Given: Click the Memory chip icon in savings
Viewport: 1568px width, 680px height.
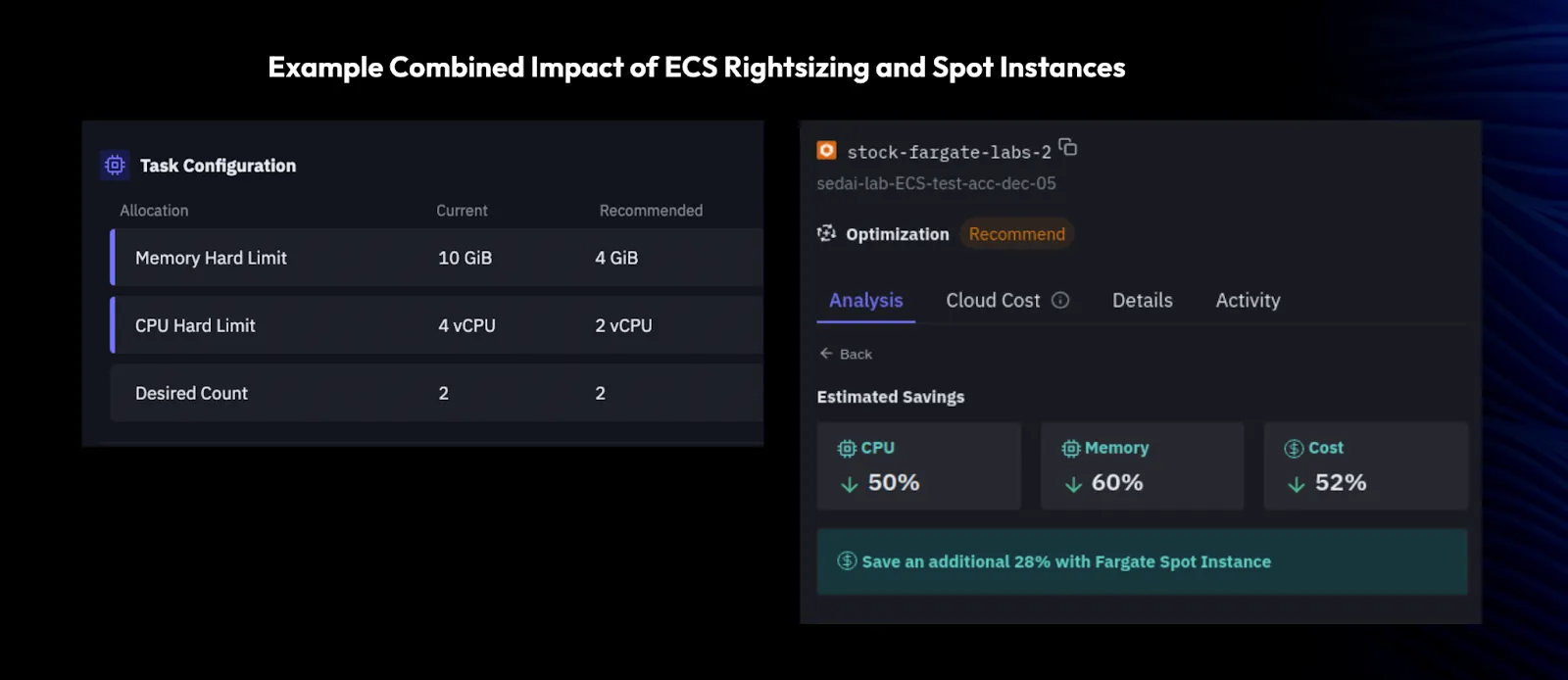Looking at the screenshot, I should [x=1070, y=449].
